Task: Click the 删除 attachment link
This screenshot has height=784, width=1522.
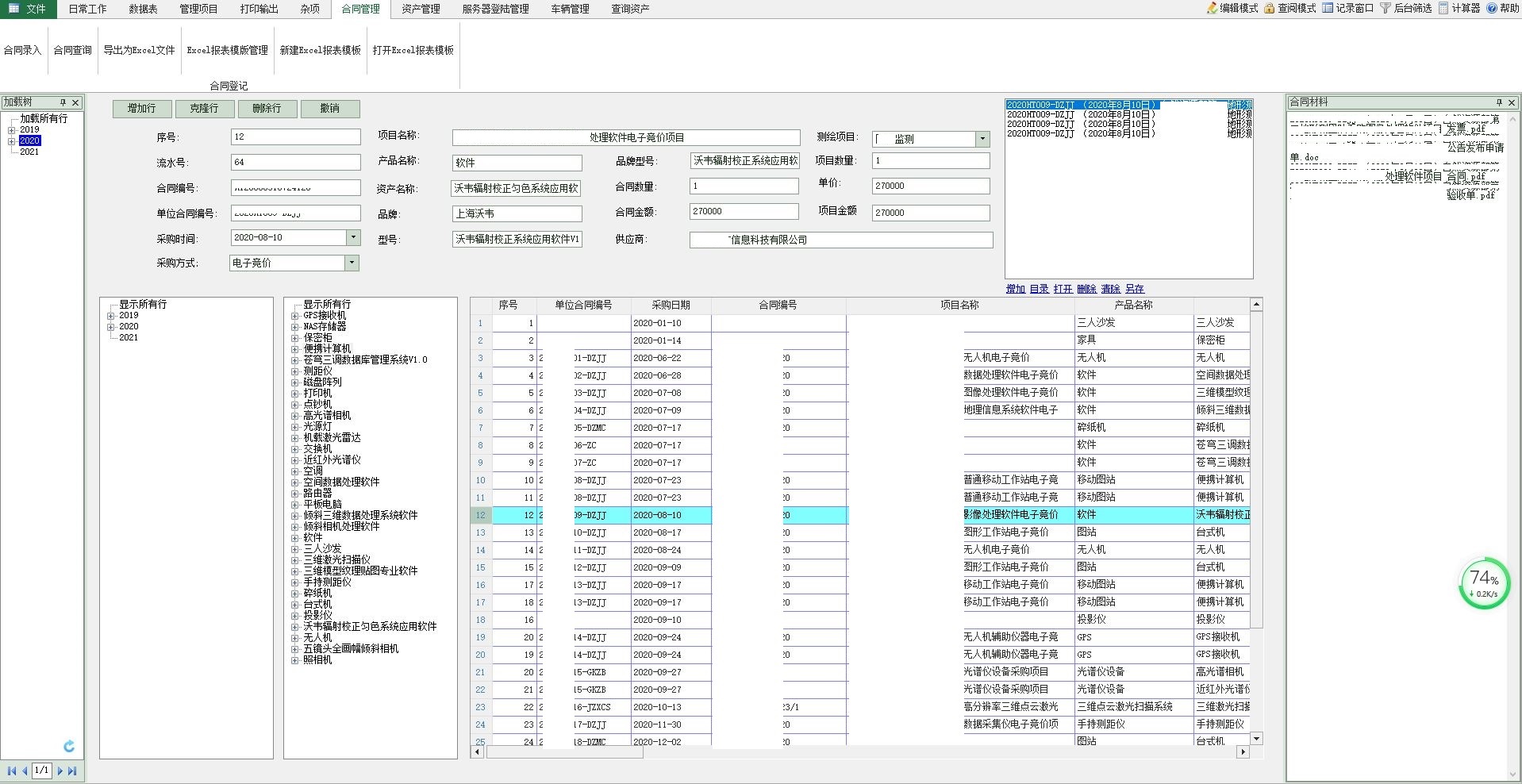Action: tap(1087, 289)
